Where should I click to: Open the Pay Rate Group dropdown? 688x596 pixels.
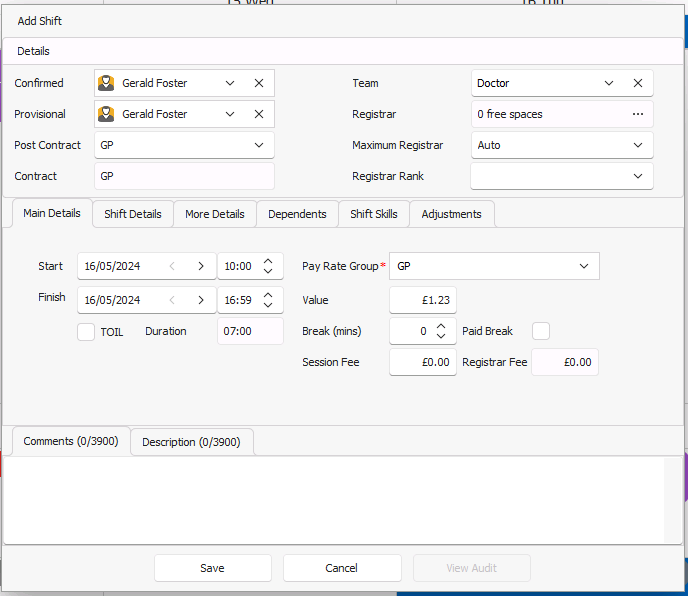click(x=584, y=266)
